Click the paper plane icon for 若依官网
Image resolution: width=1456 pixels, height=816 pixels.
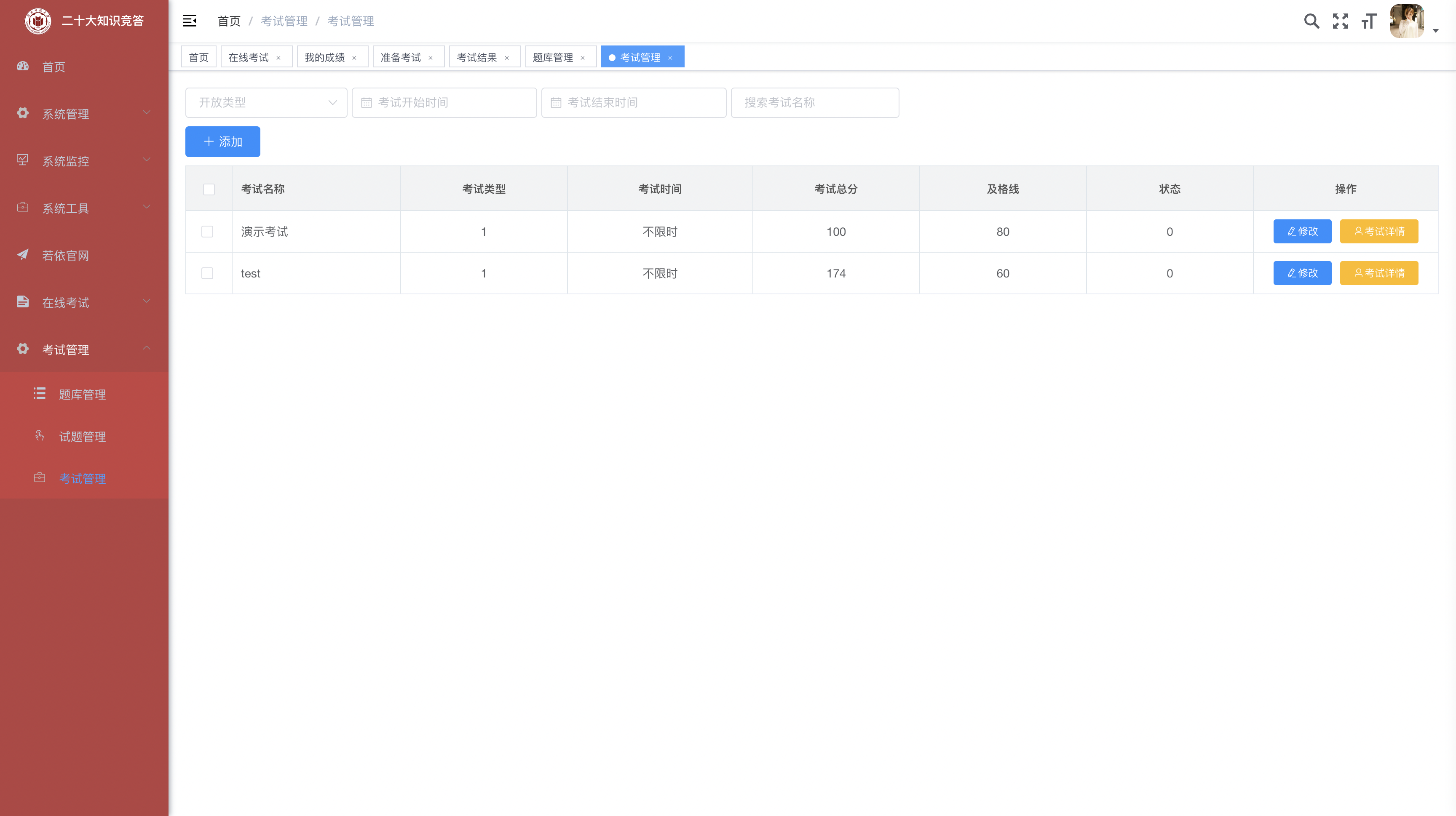[23, 255]
